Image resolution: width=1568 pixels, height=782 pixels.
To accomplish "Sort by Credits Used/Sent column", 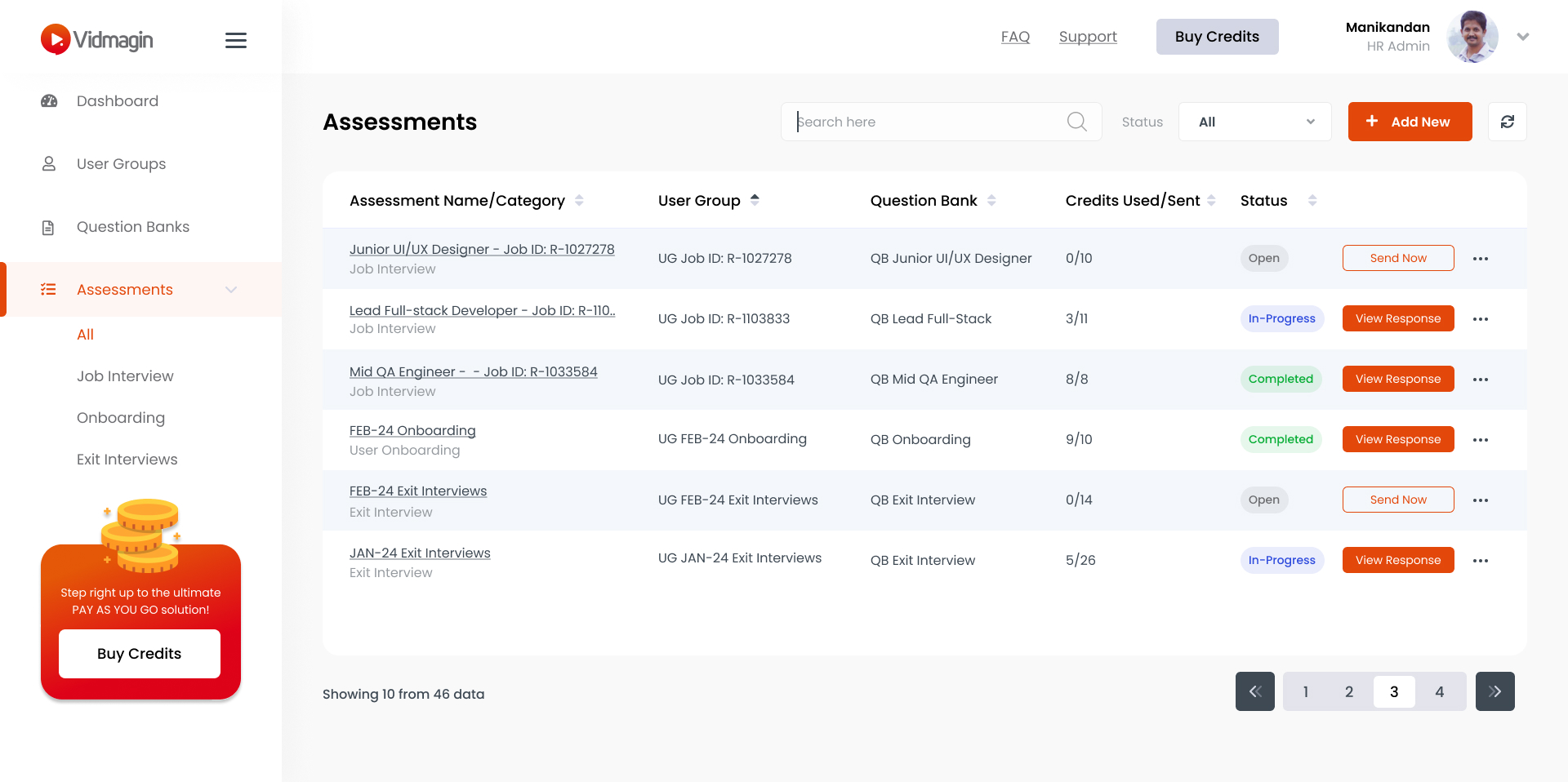I will [x=1211, y=200].
